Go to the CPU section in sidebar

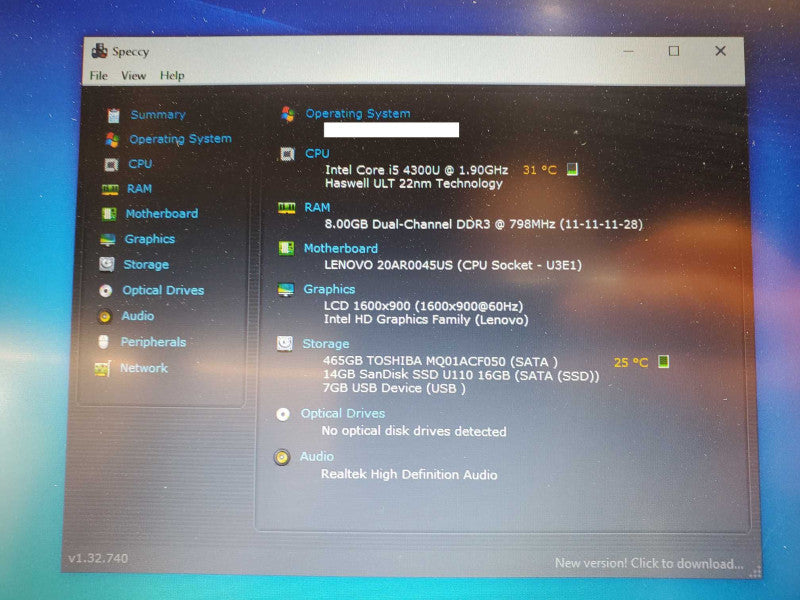click(x=140, y=164)
